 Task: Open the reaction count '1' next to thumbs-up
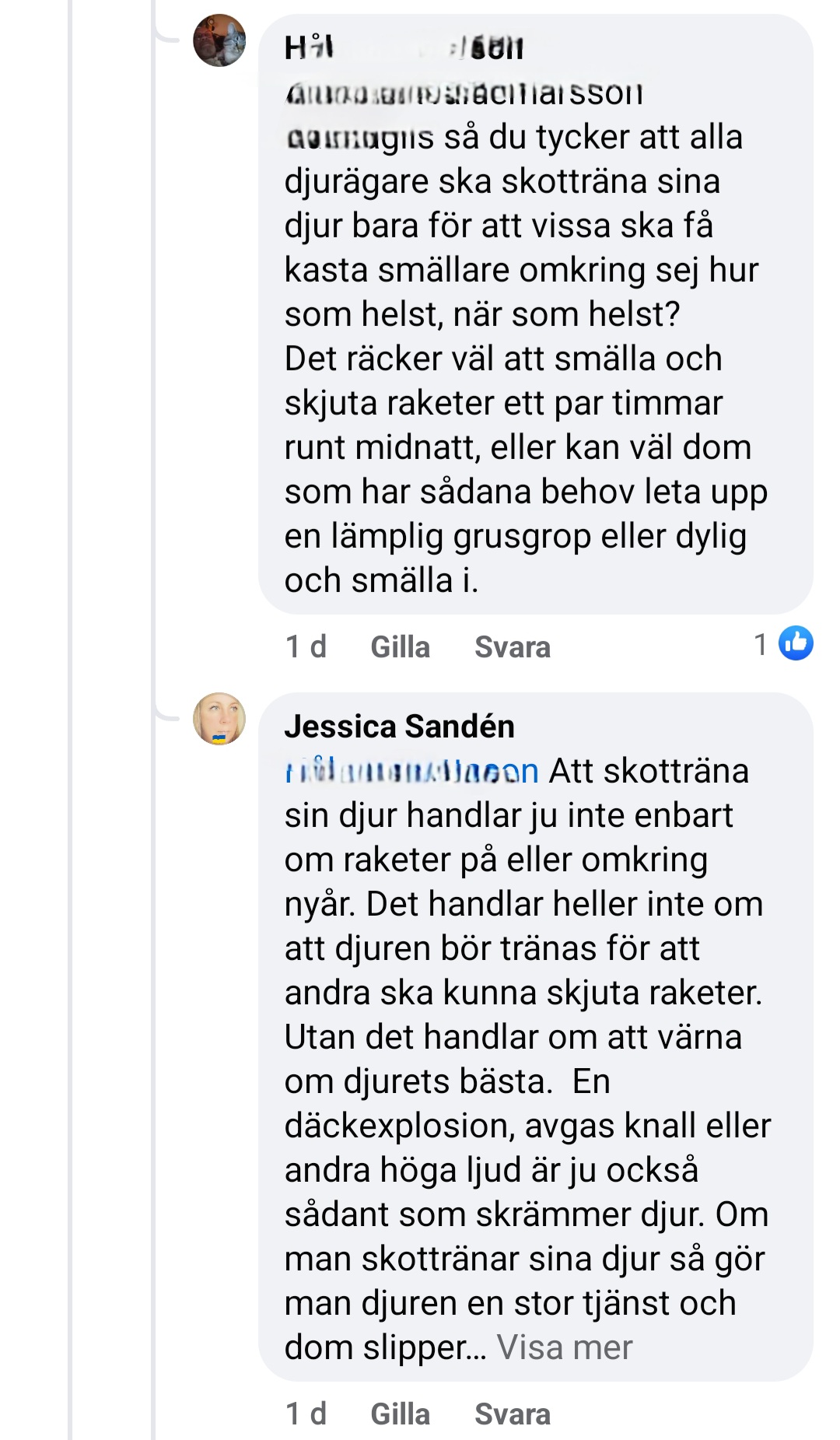pos(761,644)
